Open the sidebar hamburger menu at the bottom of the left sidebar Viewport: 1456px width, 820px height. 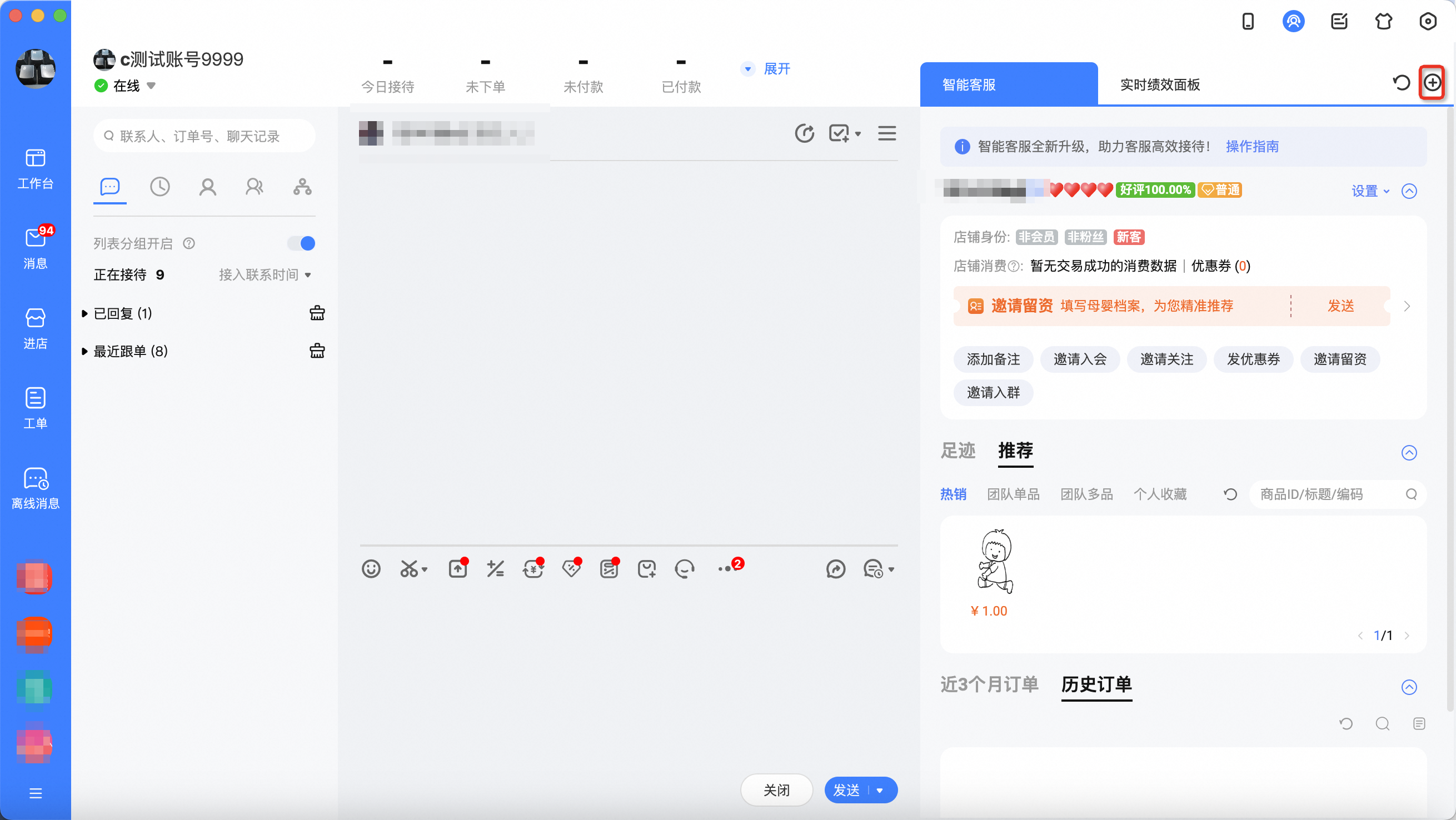point(35,793)
